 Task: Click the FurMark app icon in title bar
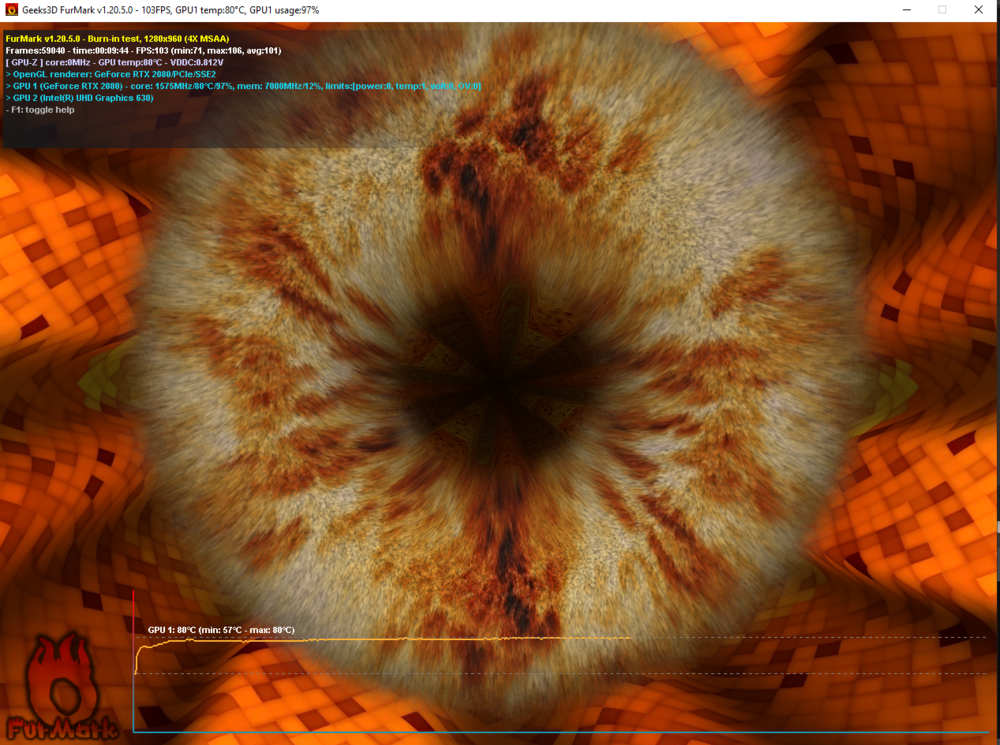pos(12,10)
